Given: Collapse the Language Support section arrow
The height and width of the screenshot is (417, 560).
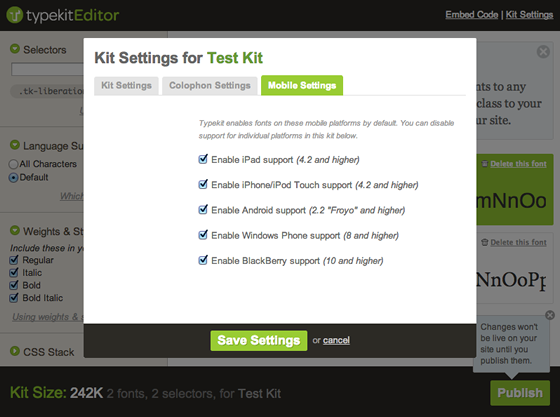Looking at the screenshot, I should pos(15,145).
